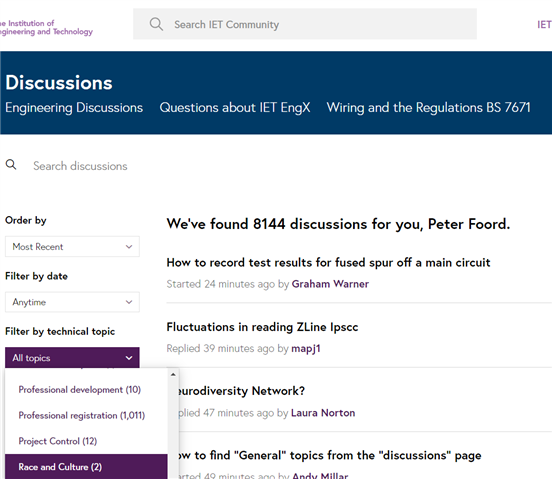Click the Order by label
552x479 pixels.
(25, 220)
